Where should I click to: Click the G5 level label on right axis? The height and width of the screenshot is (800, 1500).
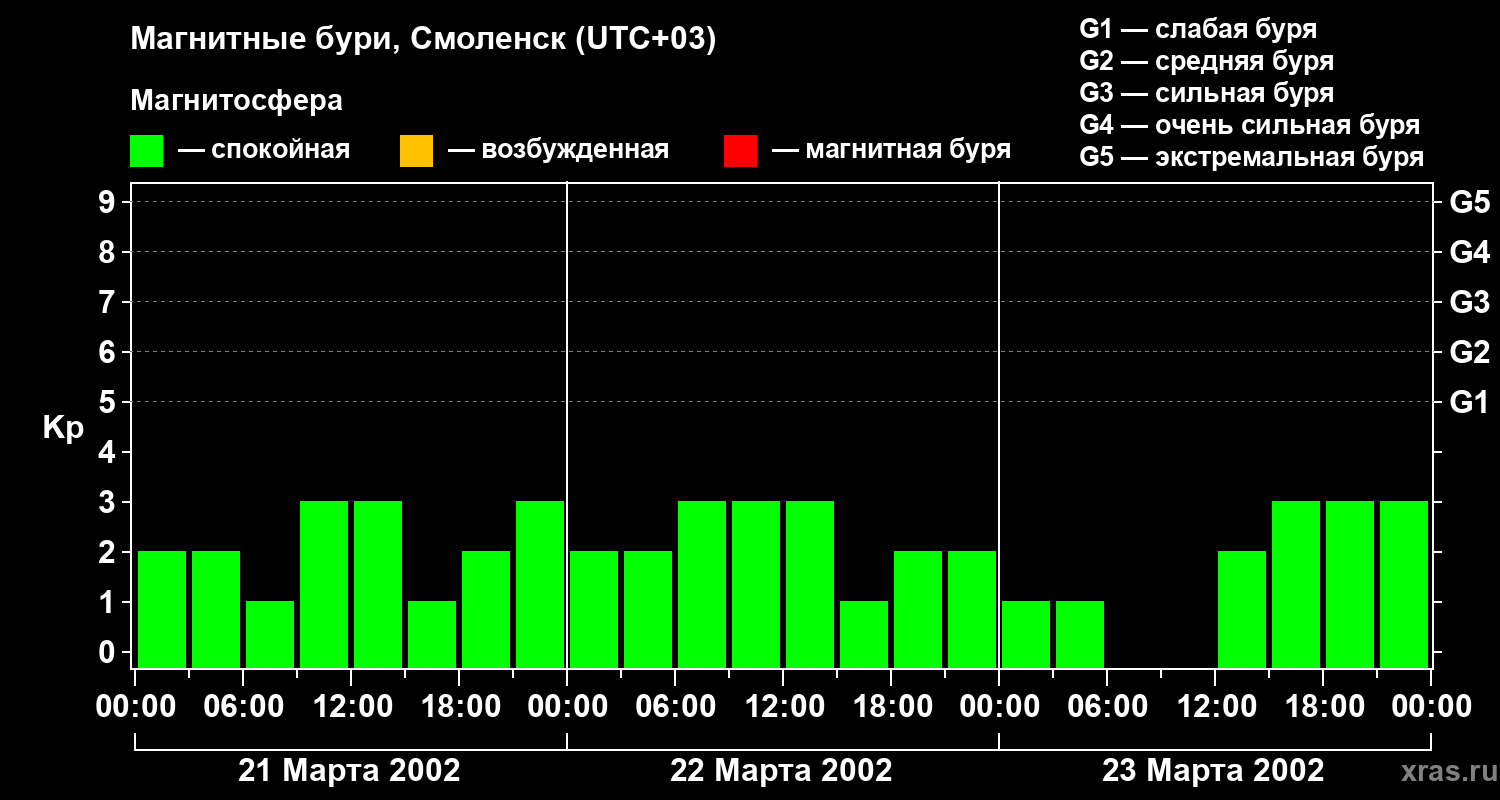click(x=1469, y=203)
